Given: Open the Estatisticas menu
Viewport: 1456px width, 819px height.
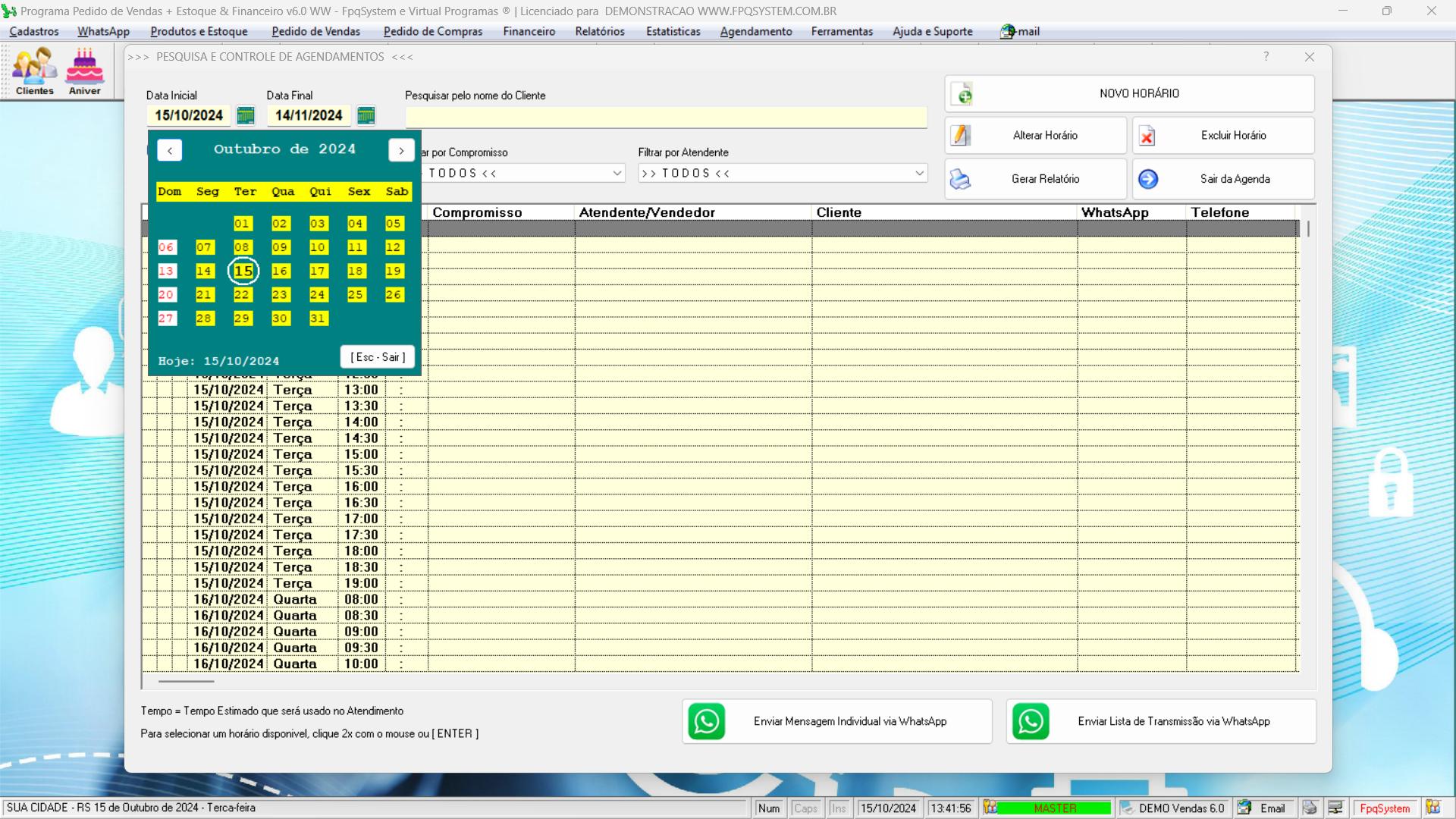Looking at the screenshot, I should tap(673, 31).
